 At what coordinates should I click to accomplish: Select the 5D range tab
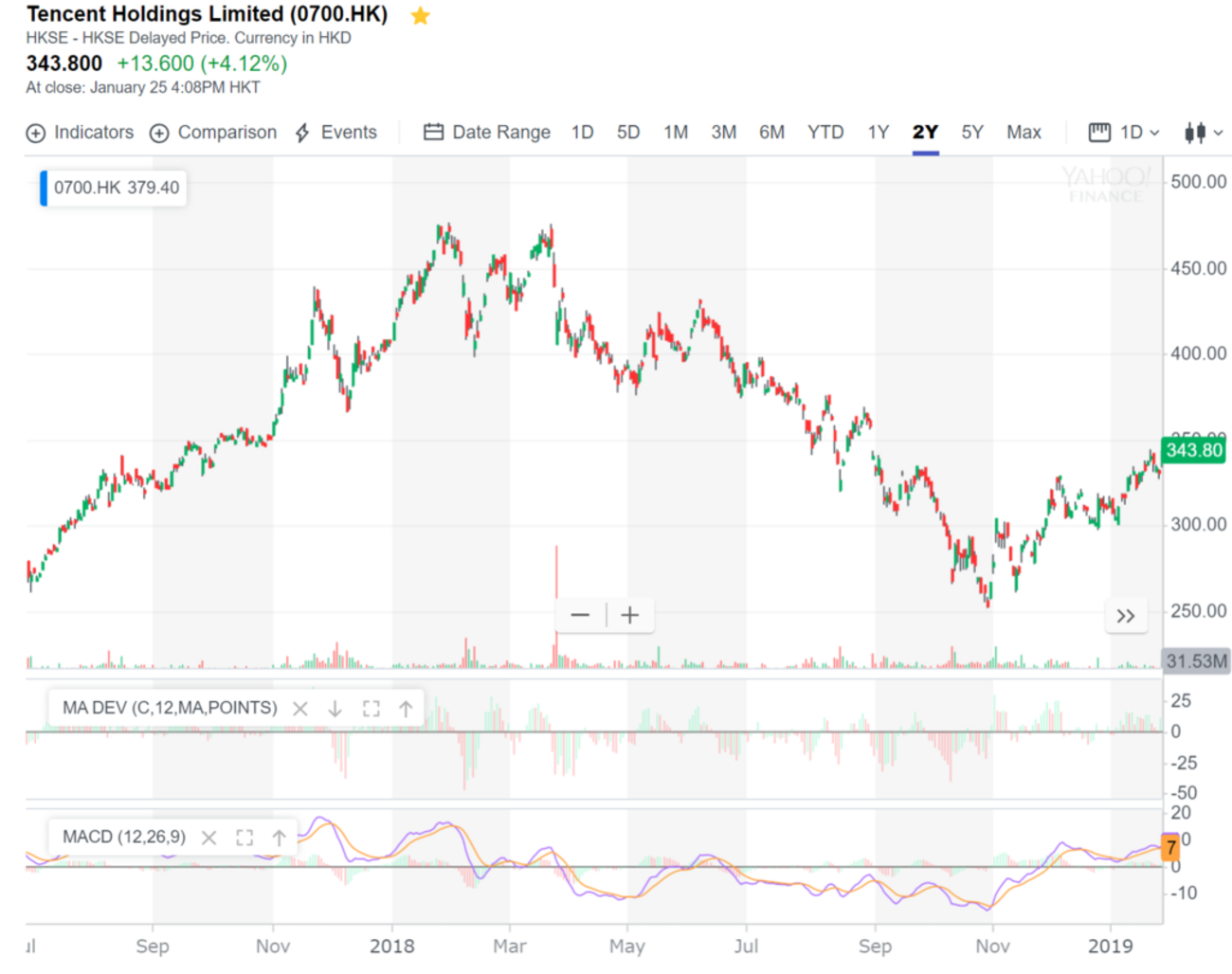pyautogui.click(x=628, y=133)
